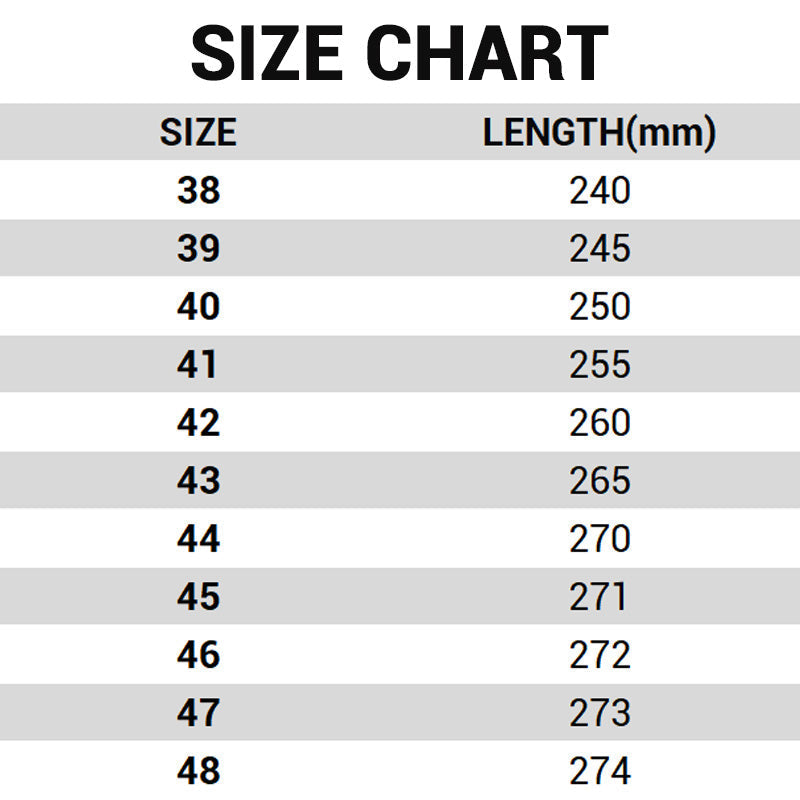Viewport: 800px width, 800px height.
Task: Select size 45 row label
Action: (x=198, y=596)
